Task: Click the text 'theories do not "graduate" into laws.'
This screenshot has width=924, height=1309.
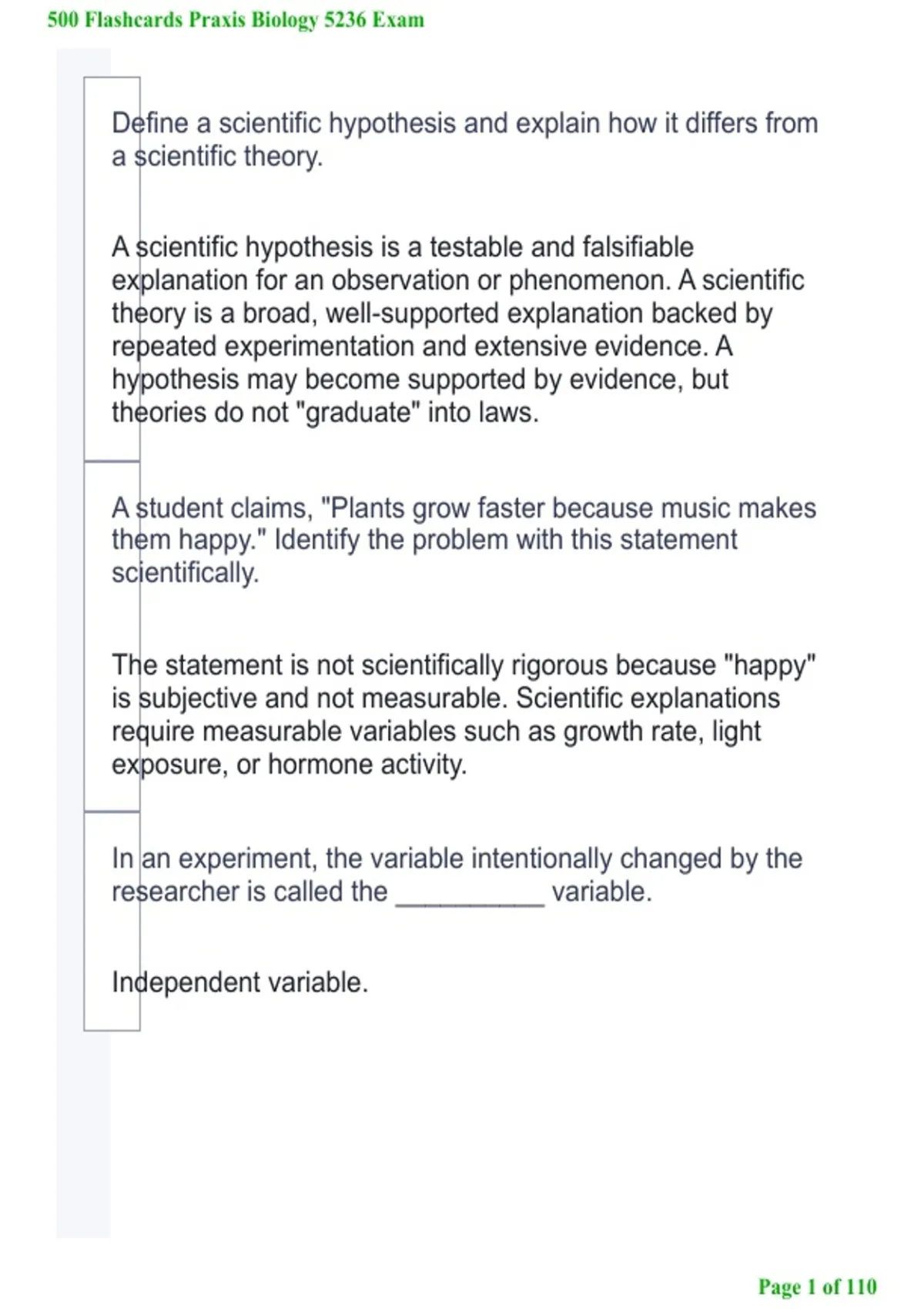Action: tap(325, 413)
